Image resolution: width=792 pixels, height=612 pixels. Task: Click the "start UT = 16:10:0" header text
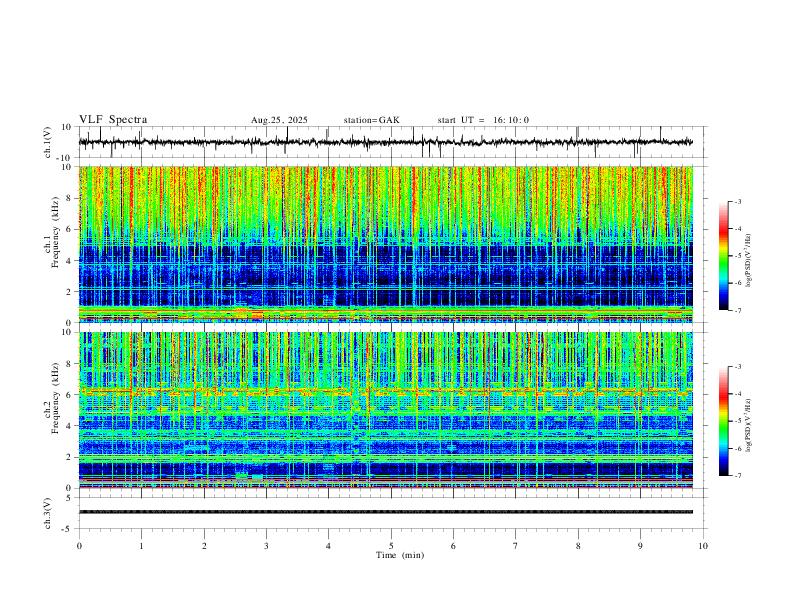483,120
